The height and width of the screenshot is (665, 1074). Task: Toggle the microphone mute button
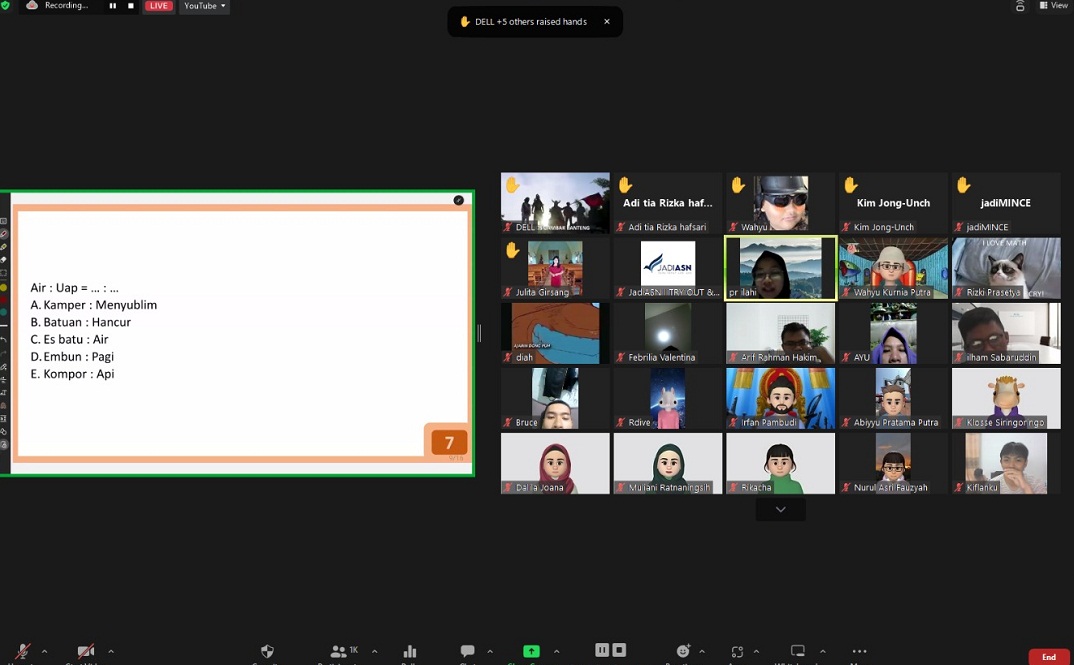click(x=22, y=652)
